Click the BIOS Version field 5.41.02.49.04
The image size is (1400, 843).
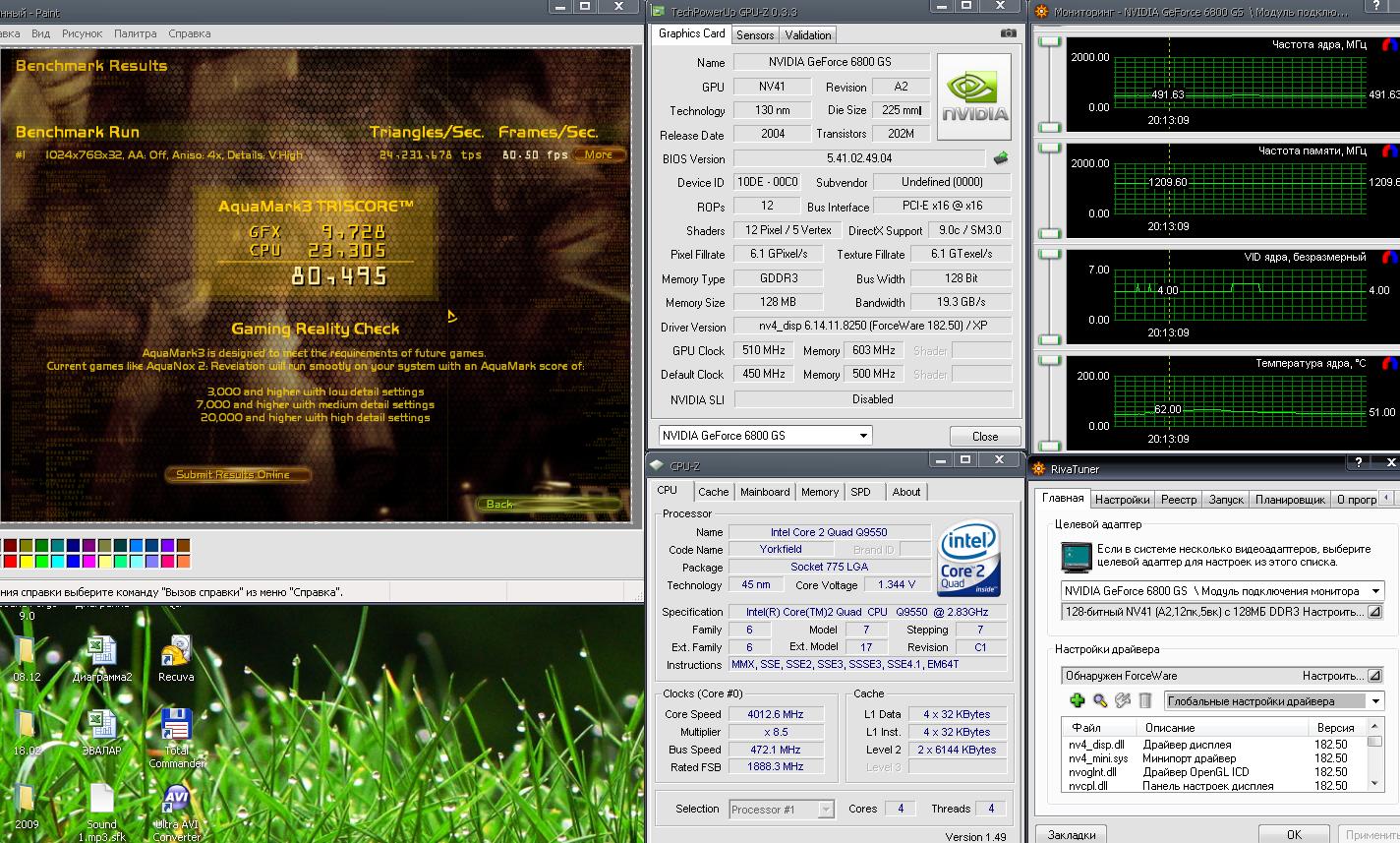click(859, 158)
